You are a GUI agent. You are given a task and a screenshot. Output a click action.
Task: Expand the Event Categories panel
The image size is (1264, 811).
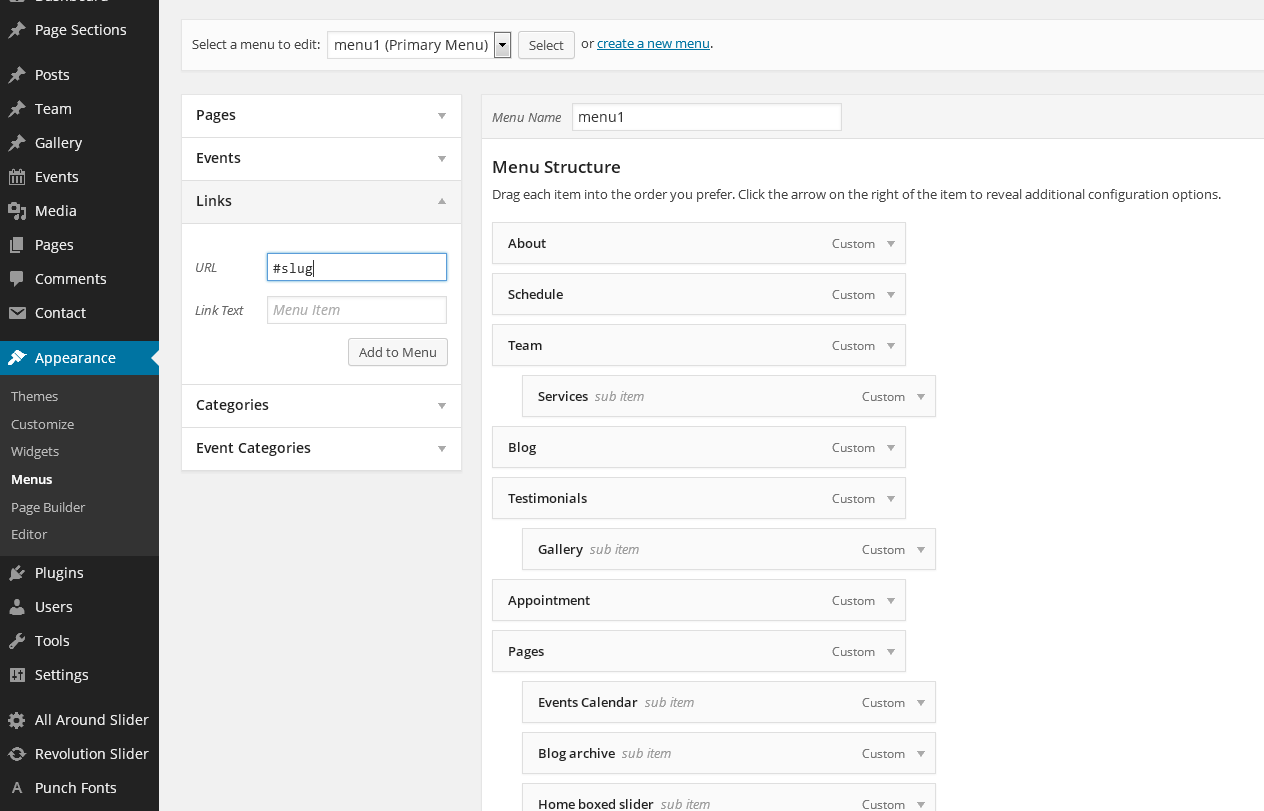coord(442,449)
